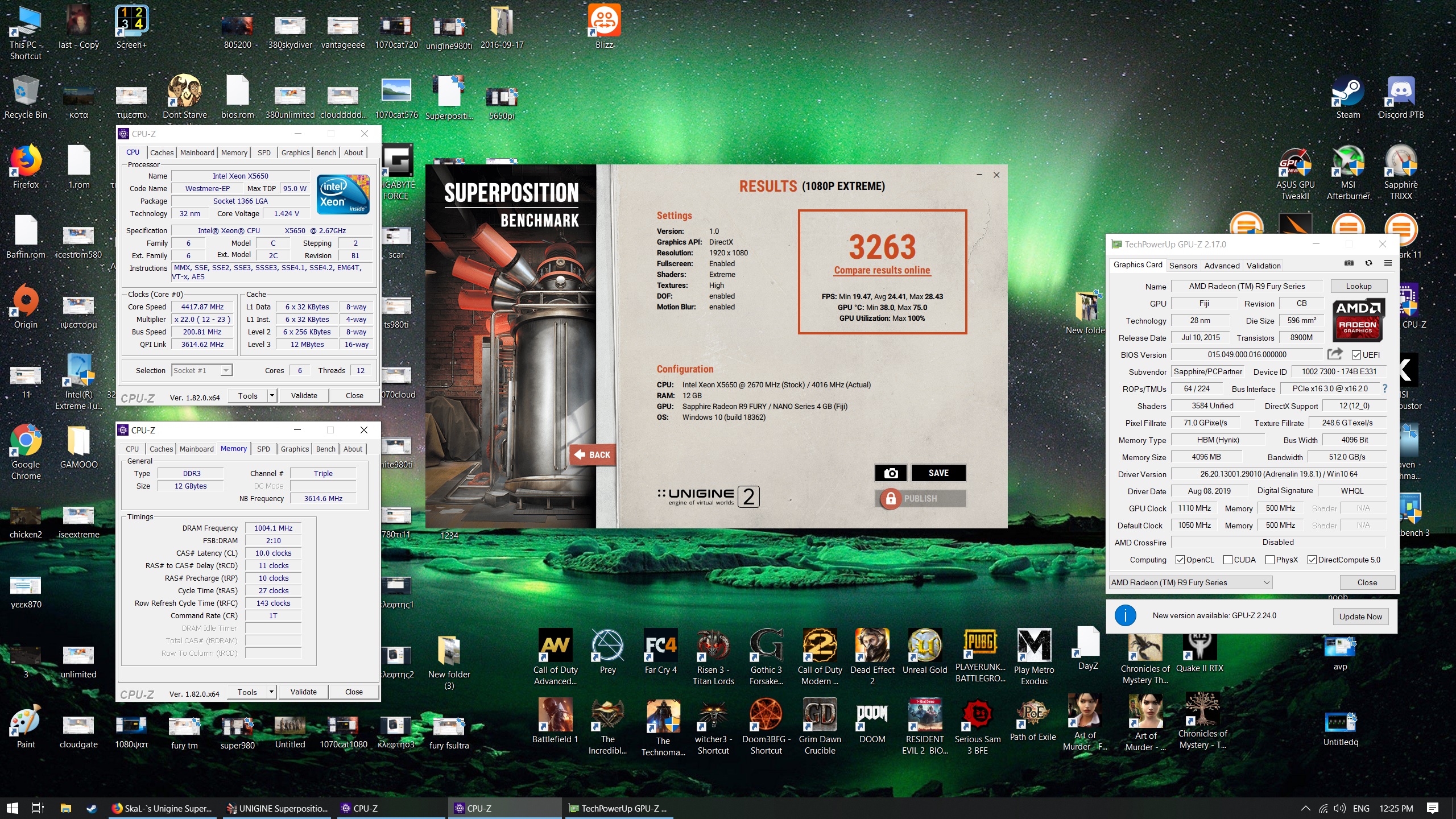Open the Action Center notification icon
Screen dimensions: 1456x819
point(1432,808)
